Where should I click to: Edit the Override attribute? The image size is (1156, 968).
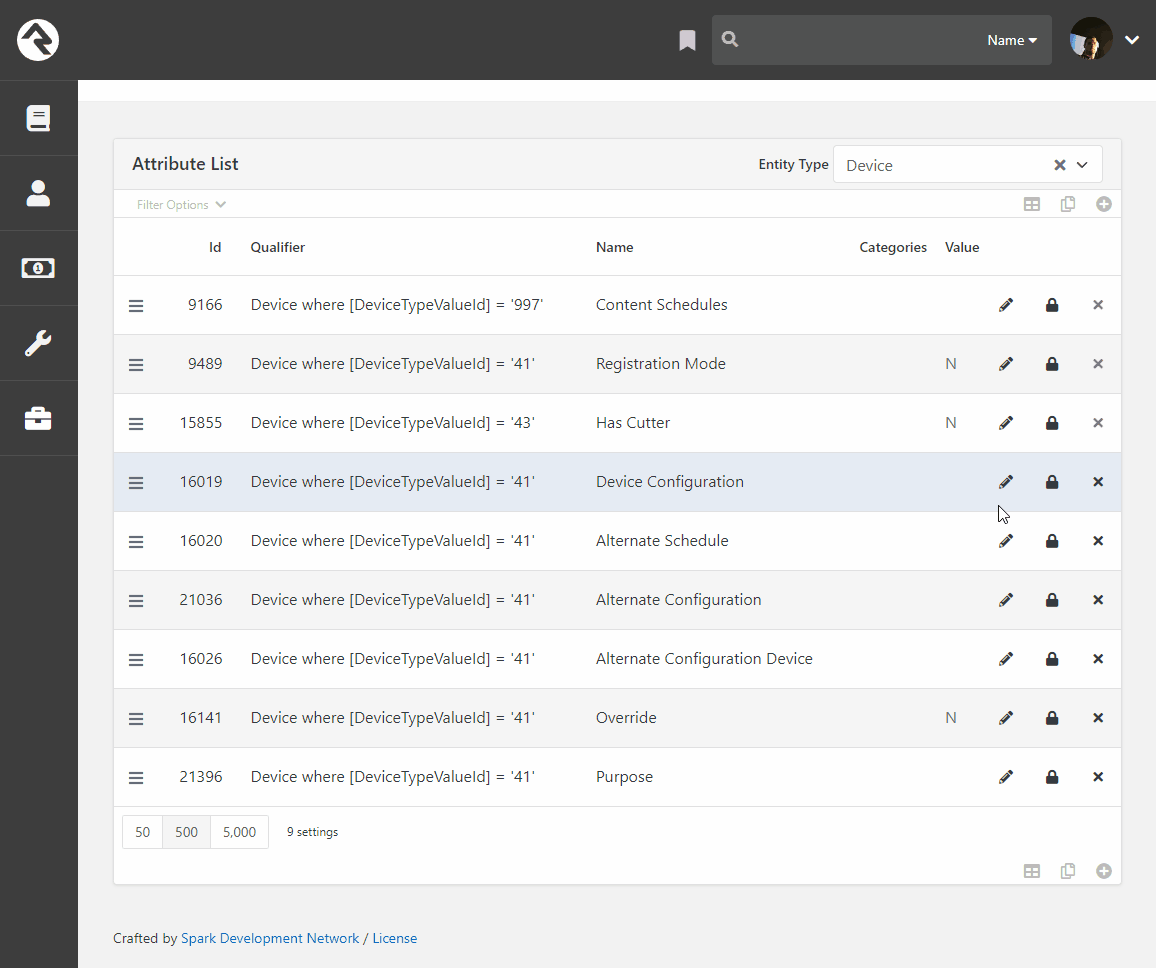pyautogui.click(x=1006, y=717)
